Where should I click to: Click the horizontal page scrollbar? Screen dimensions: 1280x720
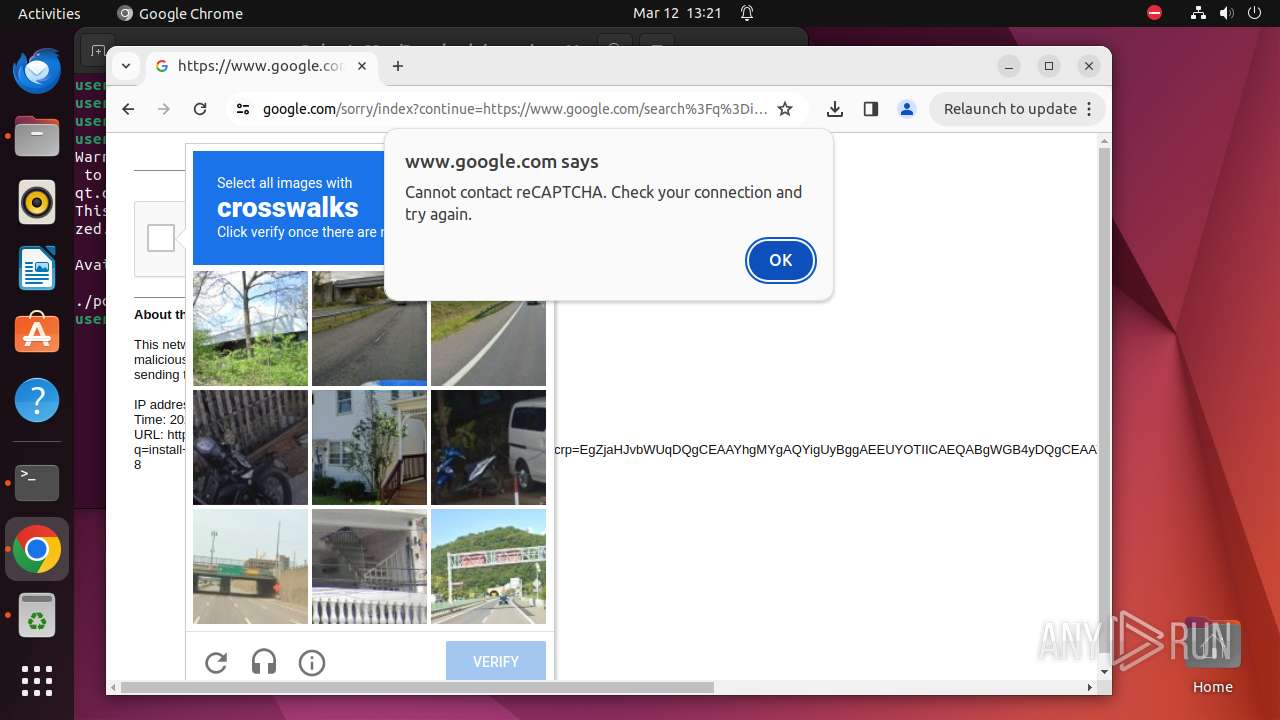pos(417,687)
